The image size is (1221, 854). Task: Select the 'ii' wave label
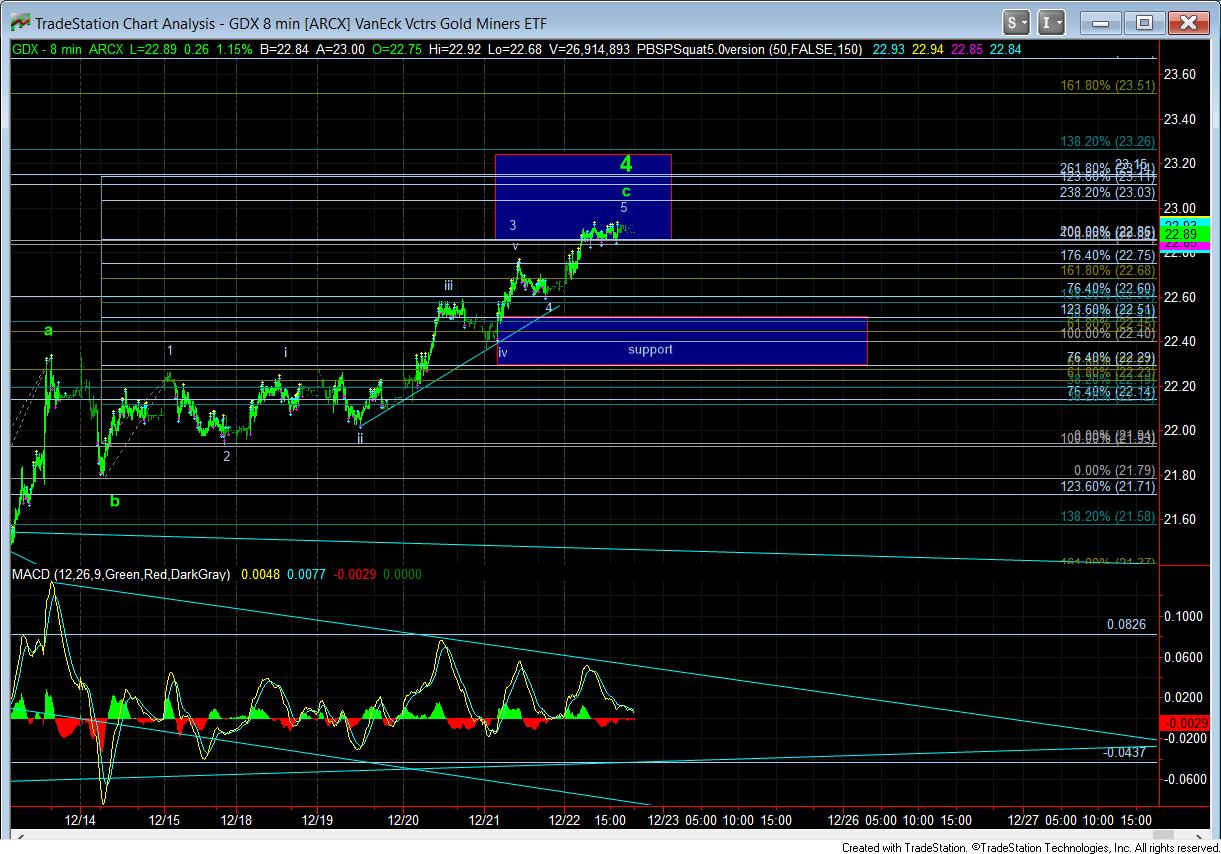[x=360, y=438]
